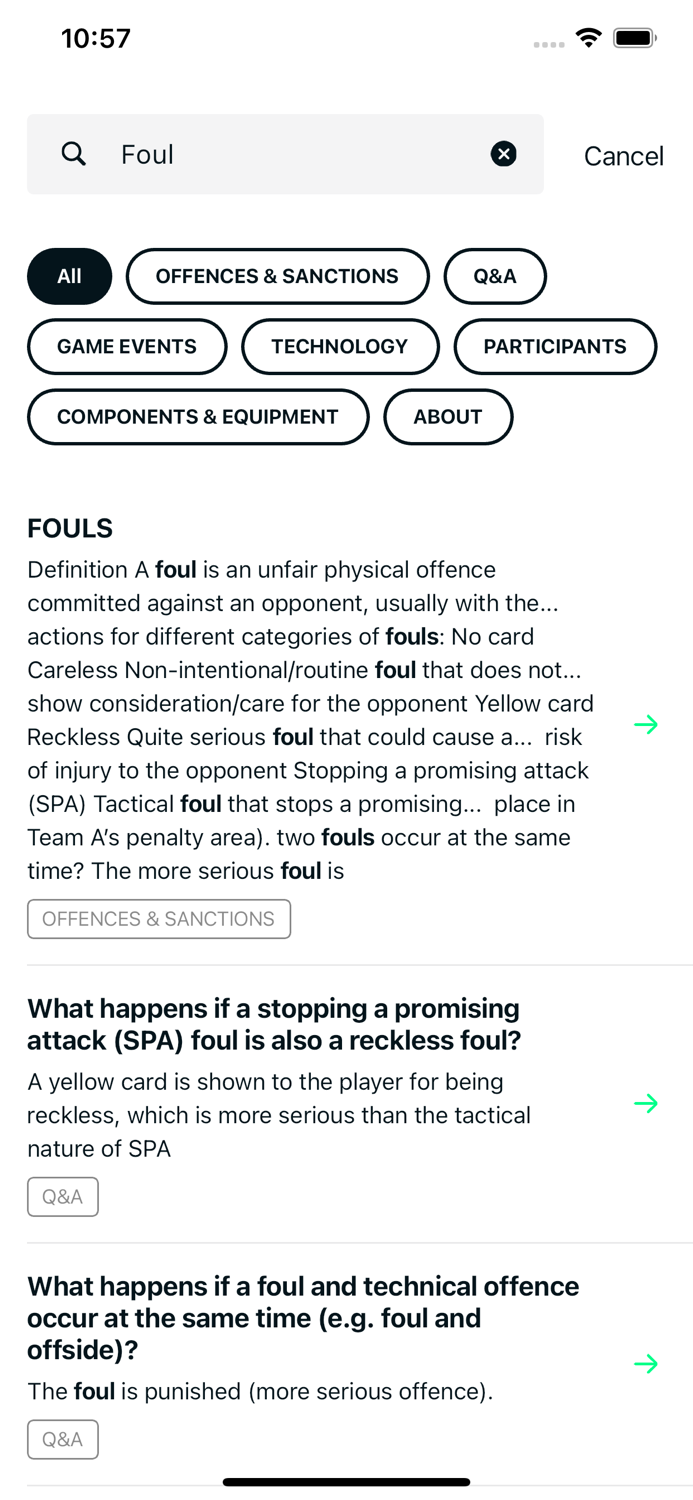Toggle the TECHNOLOGY filter chip

click(x=340, y=346)
